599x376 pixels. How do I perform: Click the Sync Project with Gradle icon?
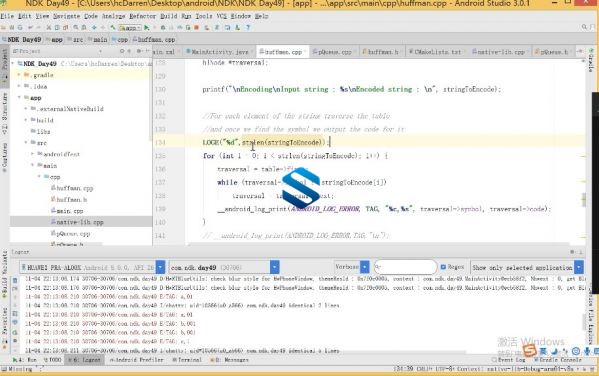tap(217, 28)
